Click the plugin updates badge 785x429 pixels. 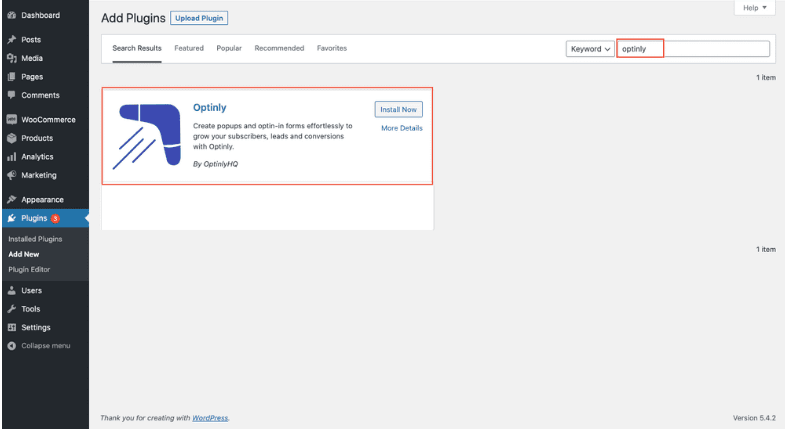coord(55,218)
